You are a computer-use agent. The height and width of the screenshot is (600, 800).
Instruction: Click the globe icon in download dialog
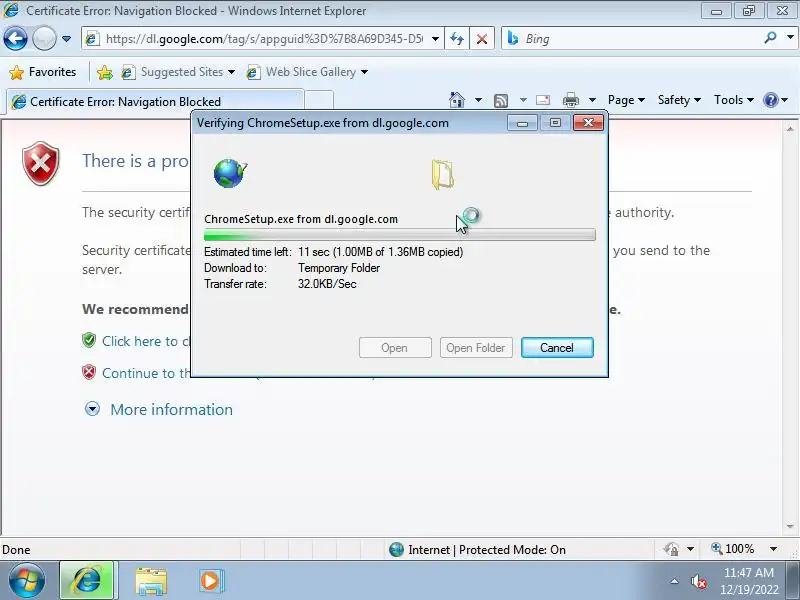click(x=231, y=173)
